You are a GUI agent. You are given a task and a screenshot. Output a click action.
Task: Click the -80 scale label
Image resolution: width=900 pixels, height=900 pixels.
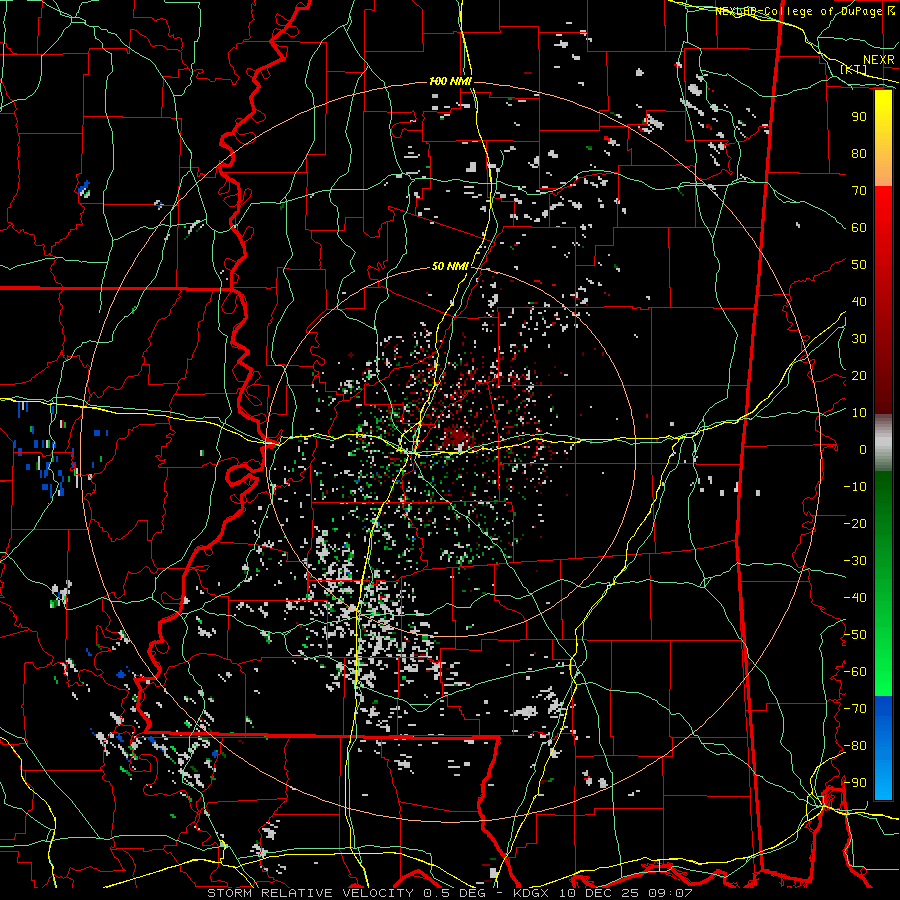pyautogui.click(x=855, y=746)
